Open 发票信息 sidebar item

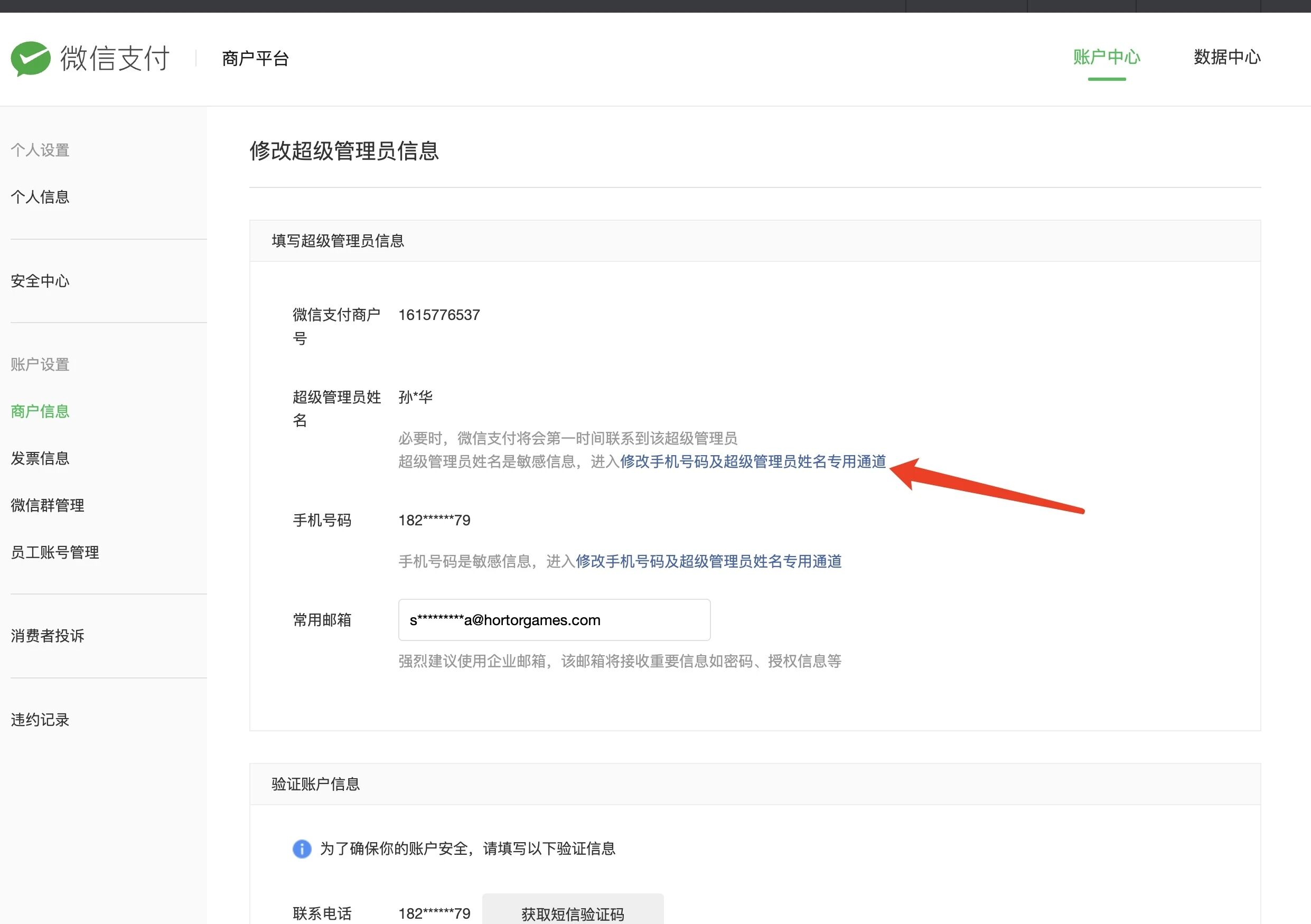tap(40, 458)
